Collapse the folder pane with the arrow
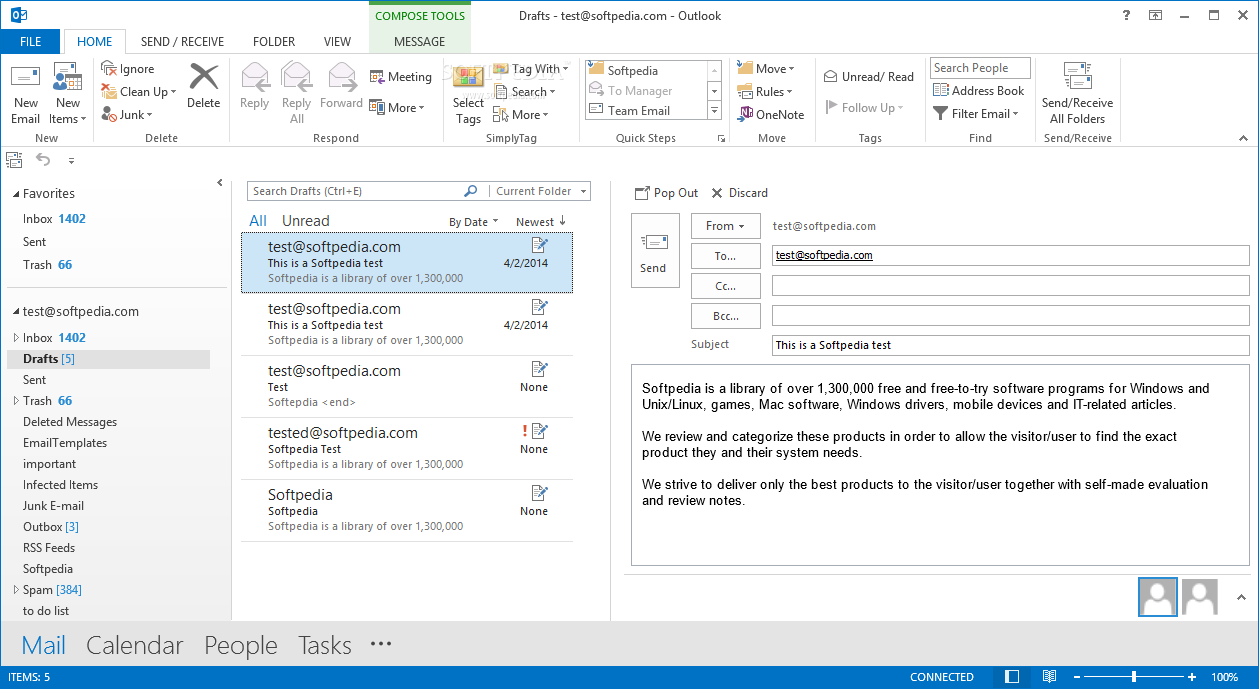Image resolution: width=1259 pixels, height=689 pixels. [220, 183]
